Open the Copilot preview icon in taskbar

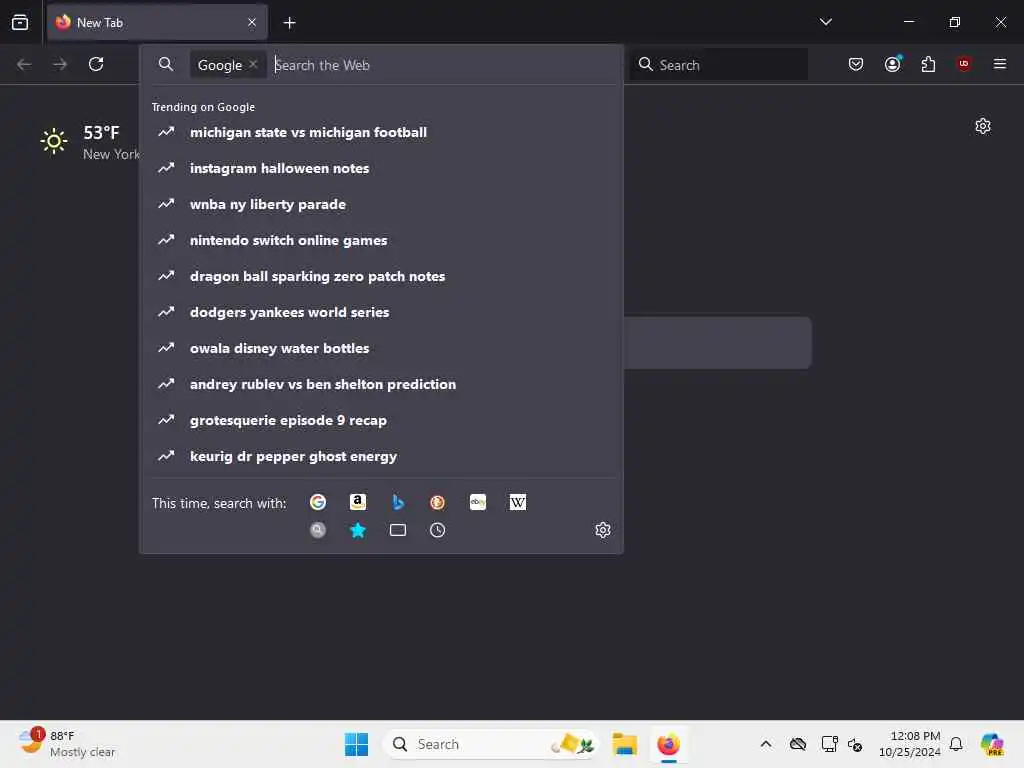tap(992, 744)
